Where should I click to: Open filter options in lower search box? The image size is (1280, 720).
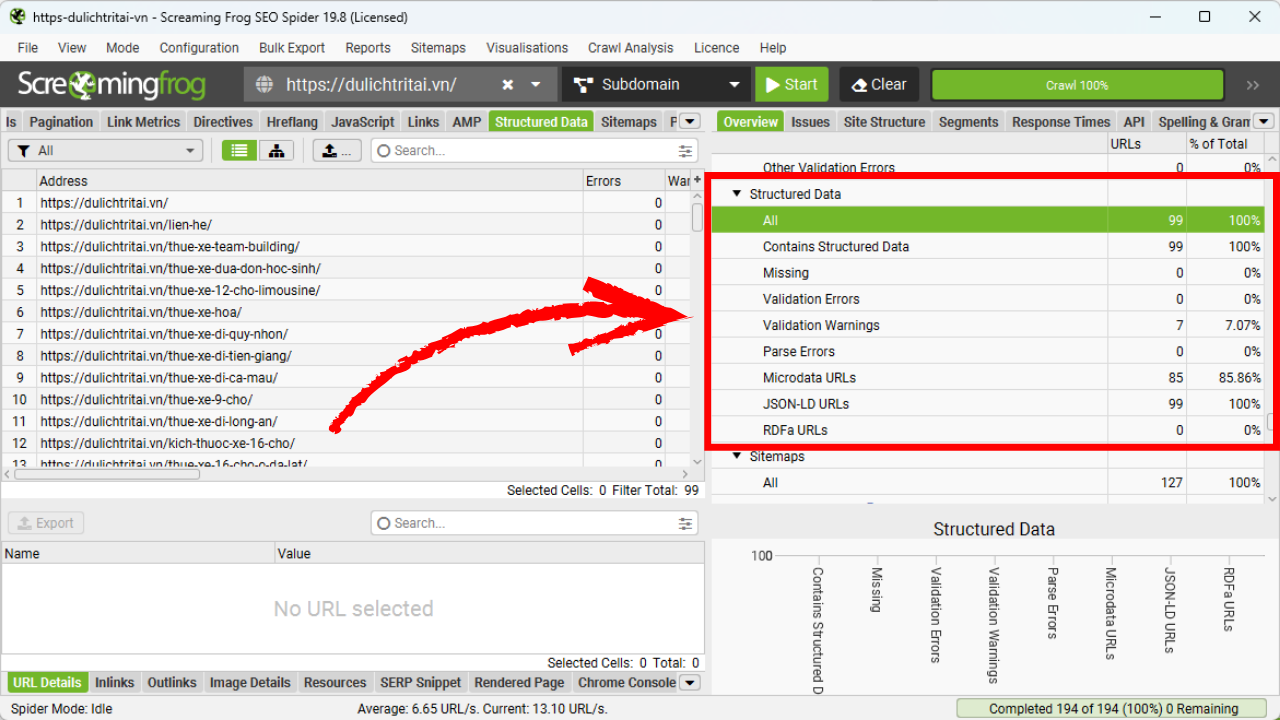[685, 523]
